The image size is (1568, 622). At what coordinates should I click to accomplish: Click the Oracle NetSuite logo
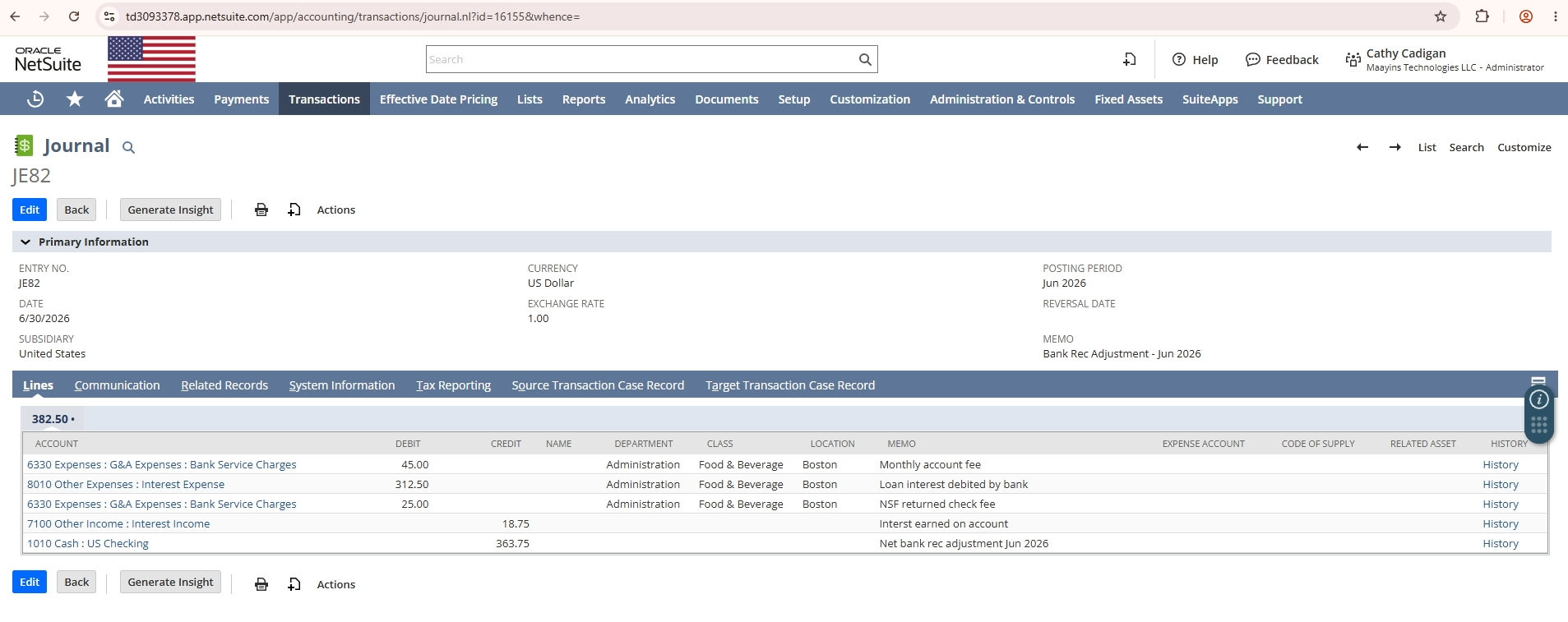coord(48,59)
